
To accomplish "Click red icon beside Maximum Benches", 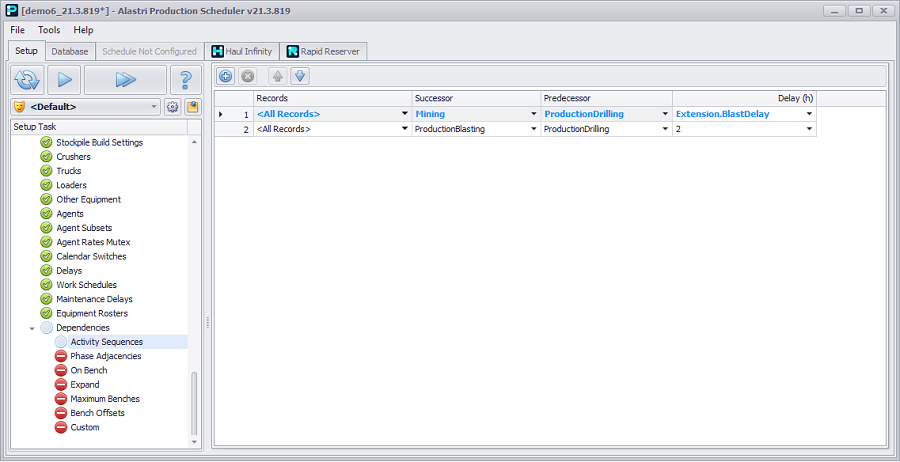I will (x=61, y=399).
